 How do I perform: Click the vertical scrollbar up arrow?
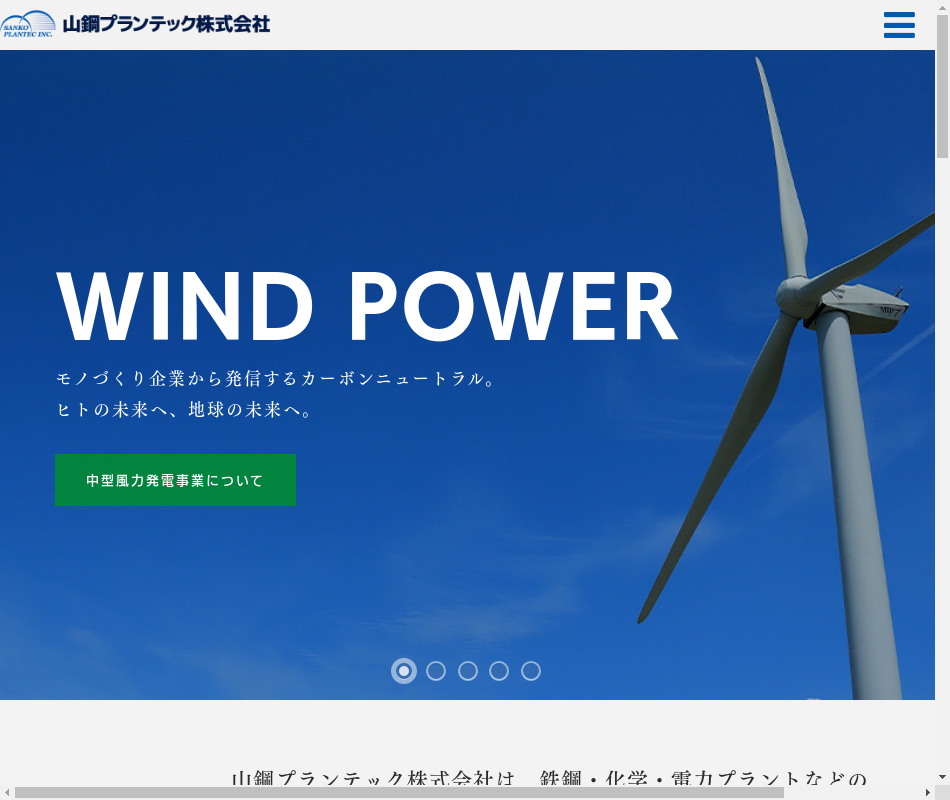click(x=942, y=7)
